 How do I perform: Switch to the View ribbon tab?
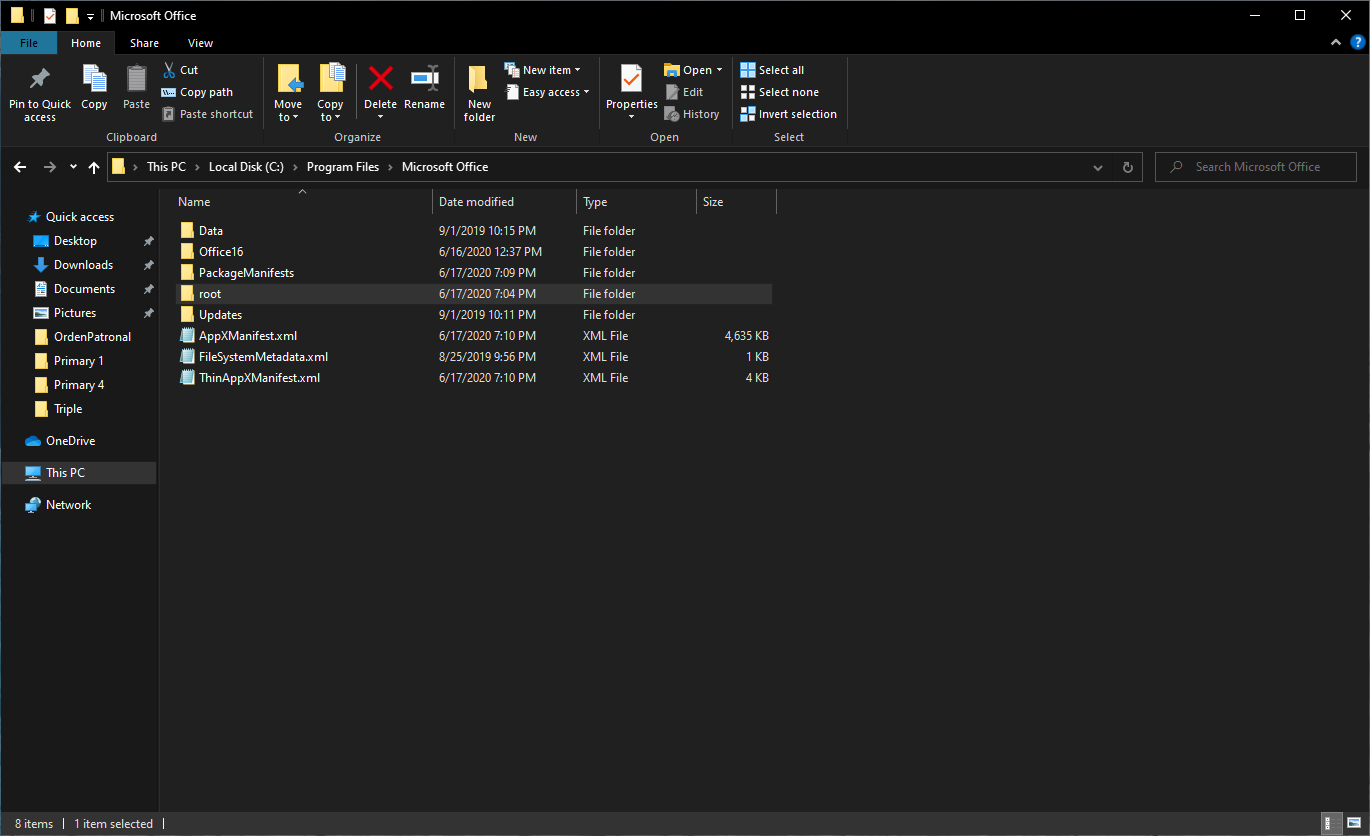coord(200,43)
